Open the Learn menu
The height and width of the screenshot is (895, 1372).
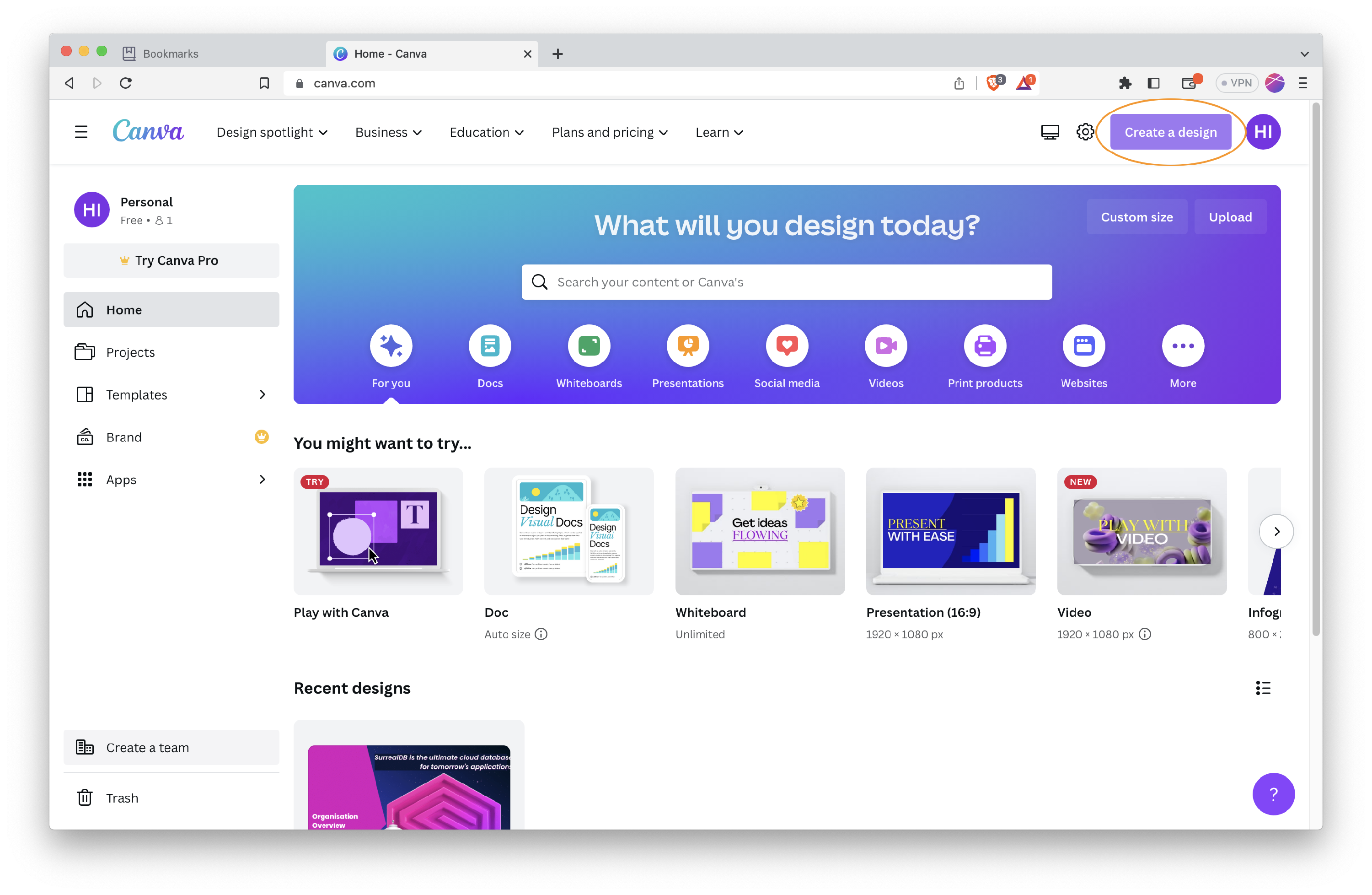[718, 131]
